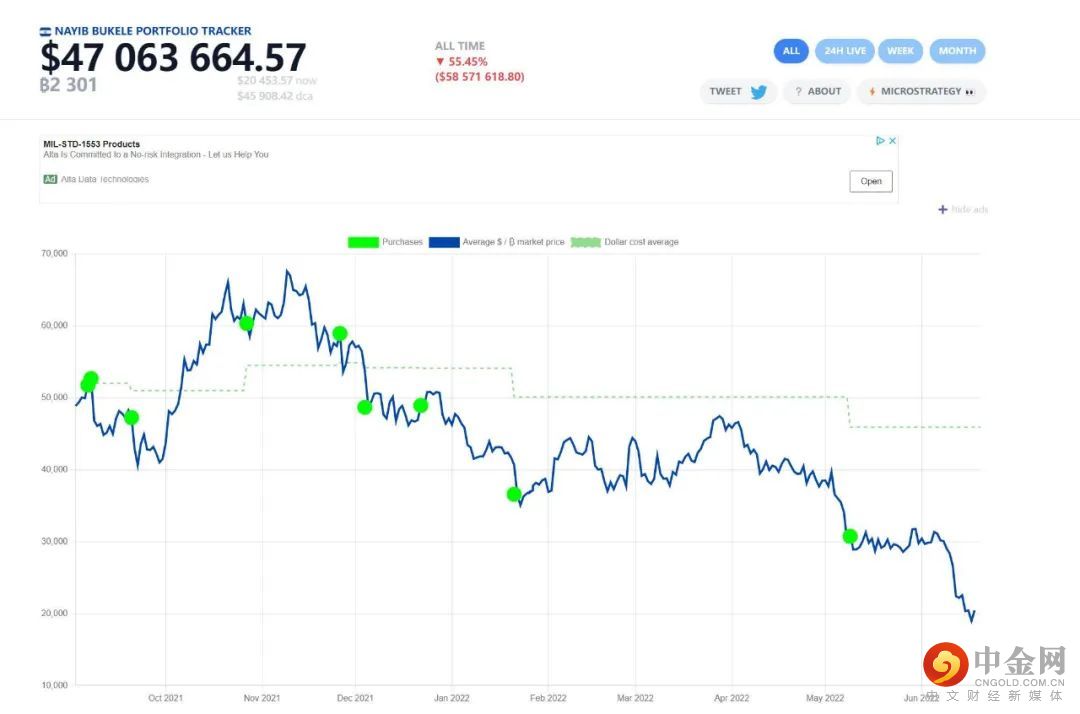Click the AdChoices triangle icon
The width and height of the screenshot is (1080, 714).
pos(881,141)
